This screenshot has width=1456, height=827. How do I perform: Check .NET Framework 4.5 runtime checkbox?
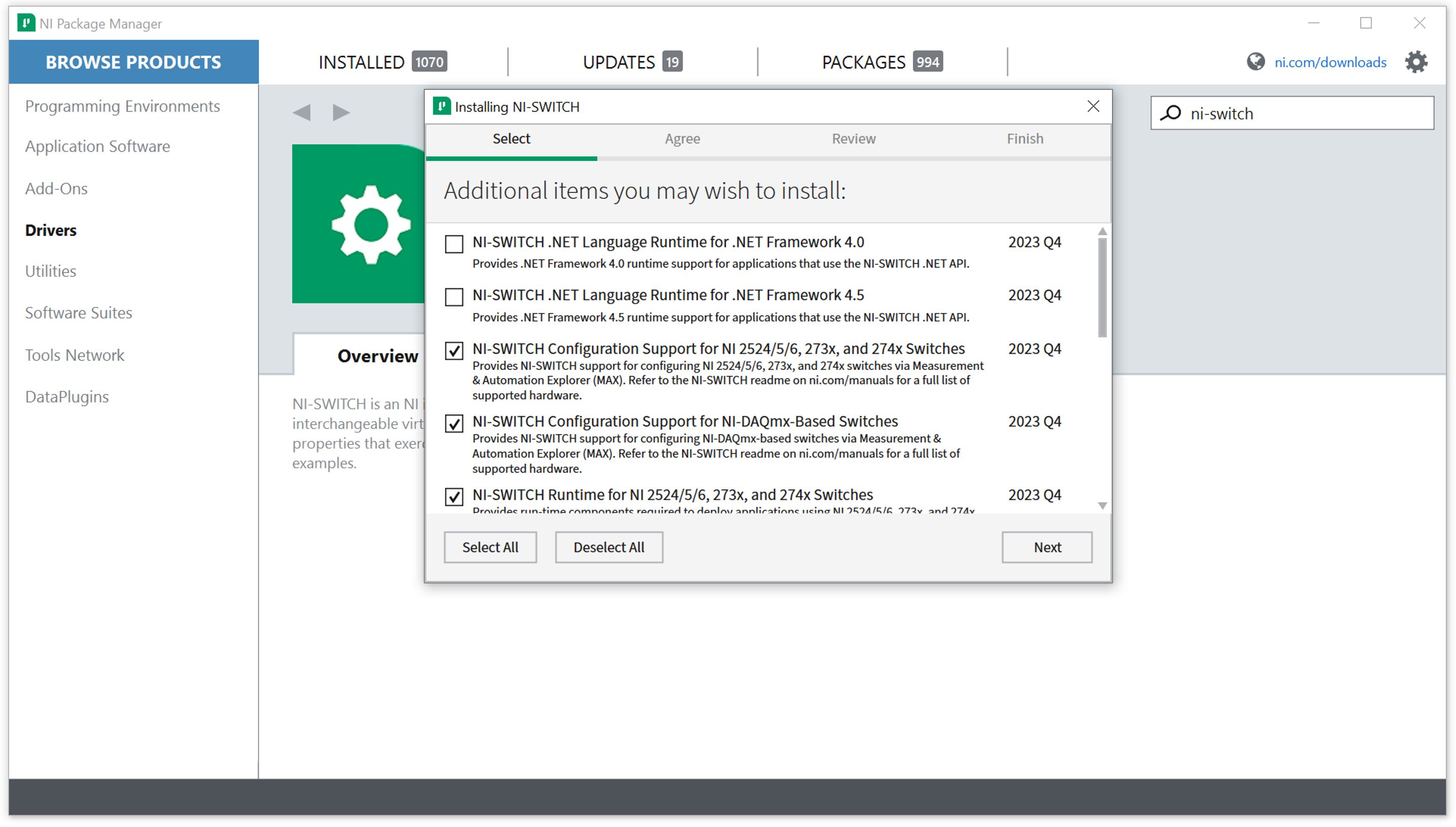pyautogui.click(x=454, y=297)
